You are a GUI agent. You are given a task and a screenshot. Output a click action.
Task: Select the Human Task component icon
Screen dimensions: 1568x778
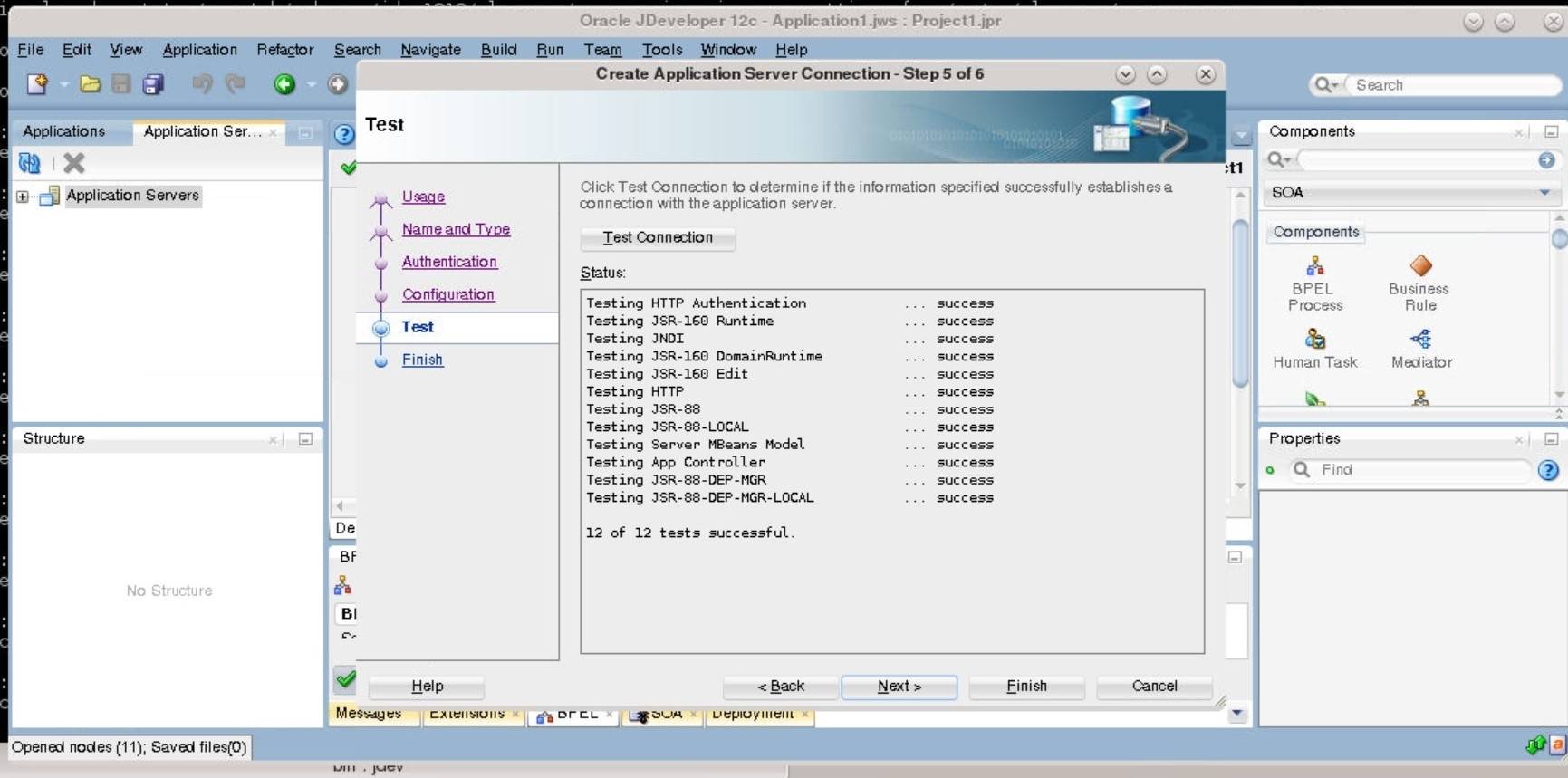tap(1315, 339)
